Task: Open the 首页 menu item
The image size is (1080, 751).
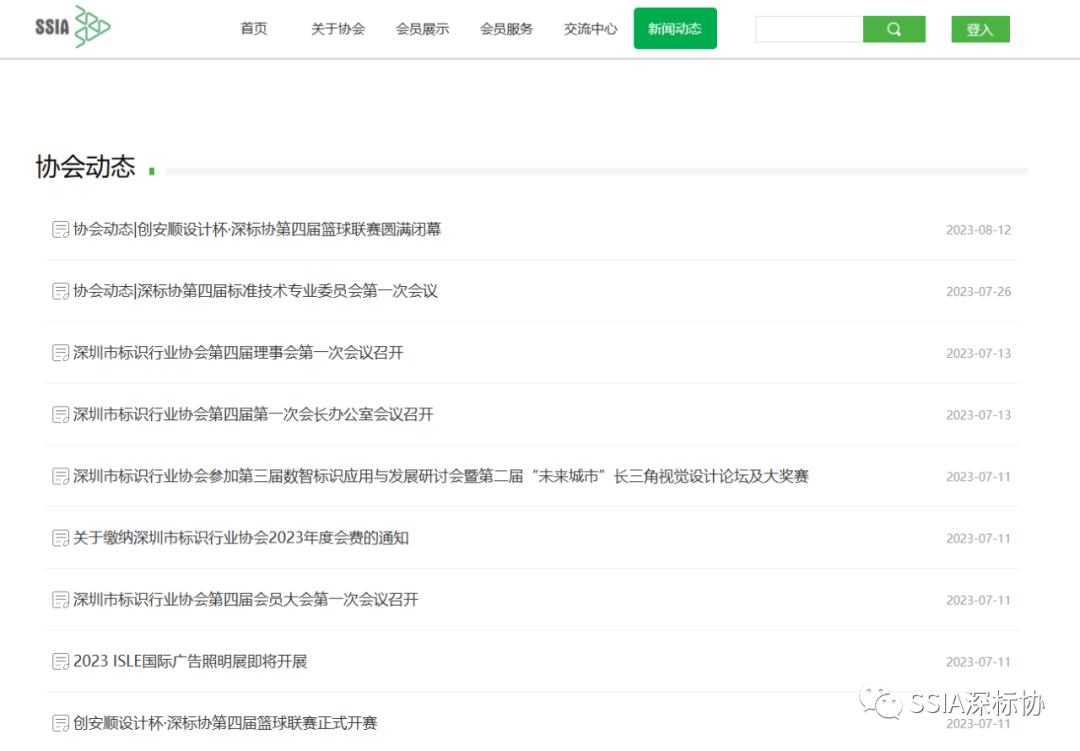Action: pyautogui.click(x=253, y=29)
